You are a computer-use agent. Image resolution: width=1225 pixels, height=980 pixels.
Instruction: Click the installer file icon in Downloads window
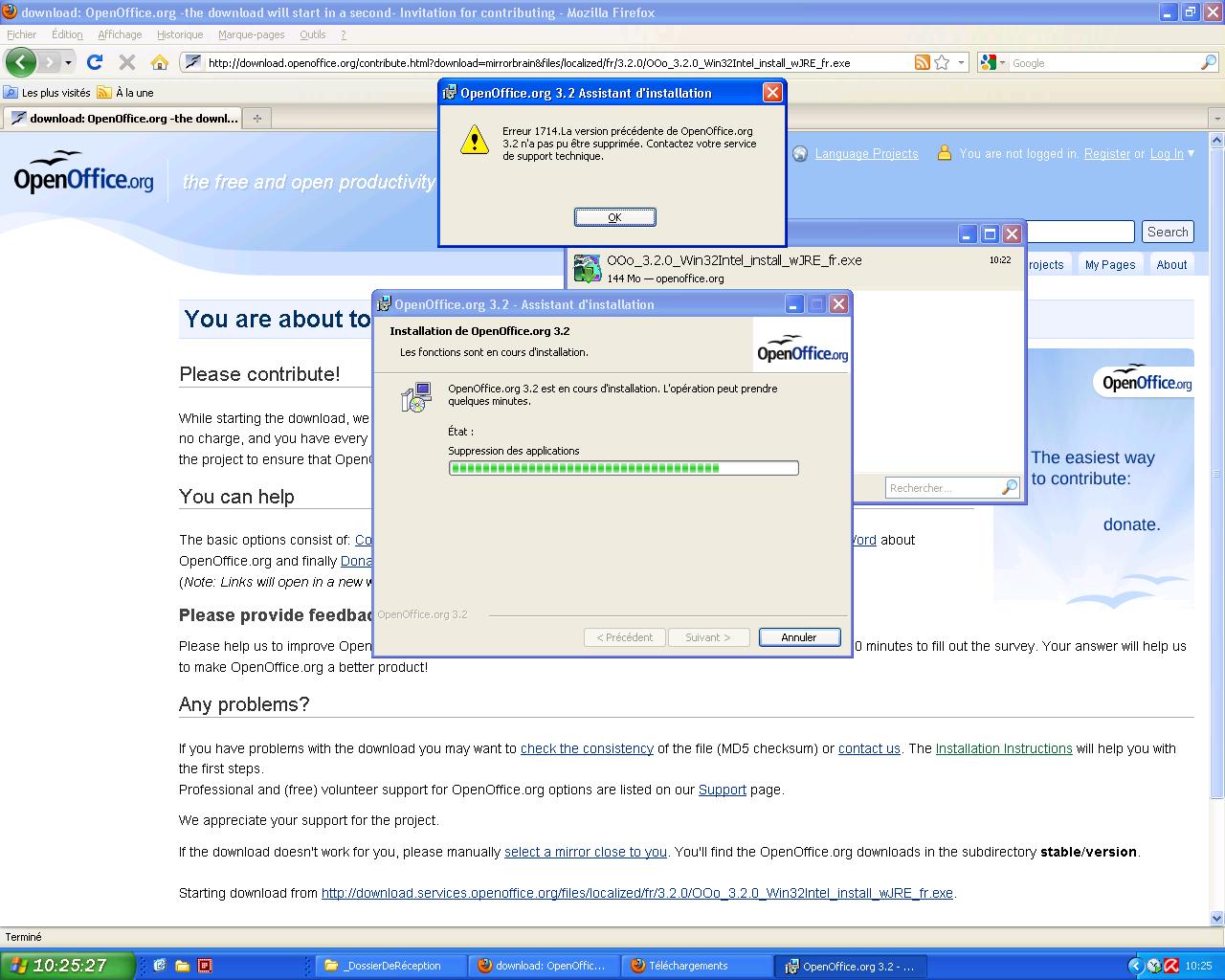point(587,268)
